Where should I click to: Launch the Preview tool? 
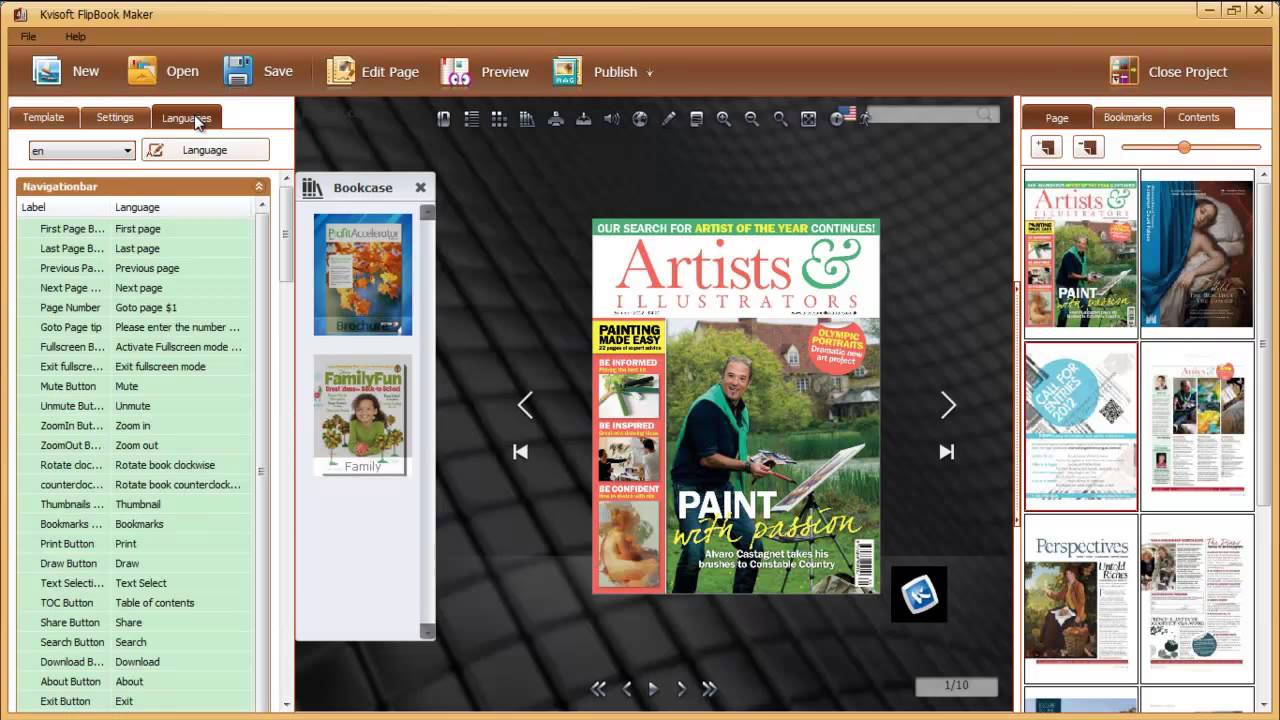click(x=455, y=71)
